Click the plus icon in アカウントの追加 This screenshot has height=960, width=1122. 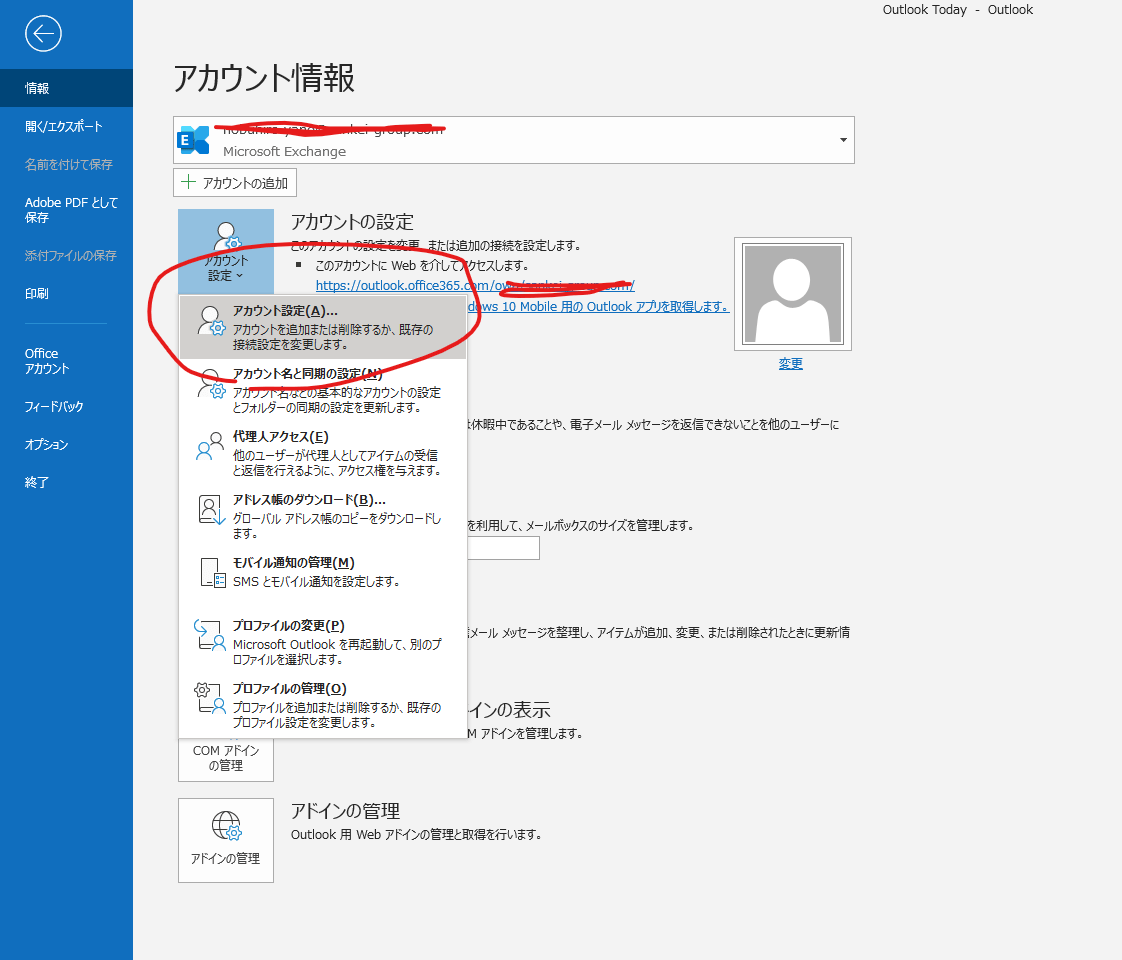[188, 182]
